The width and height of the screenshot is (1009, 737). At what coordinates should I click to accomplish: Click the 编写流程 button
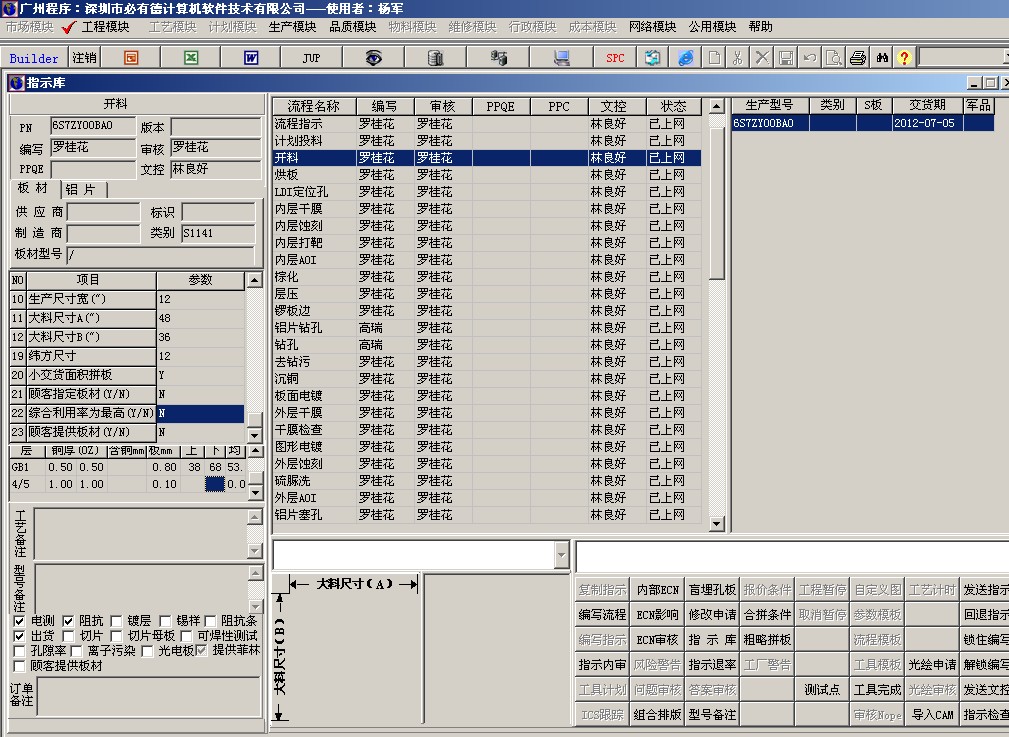(602, 615)
